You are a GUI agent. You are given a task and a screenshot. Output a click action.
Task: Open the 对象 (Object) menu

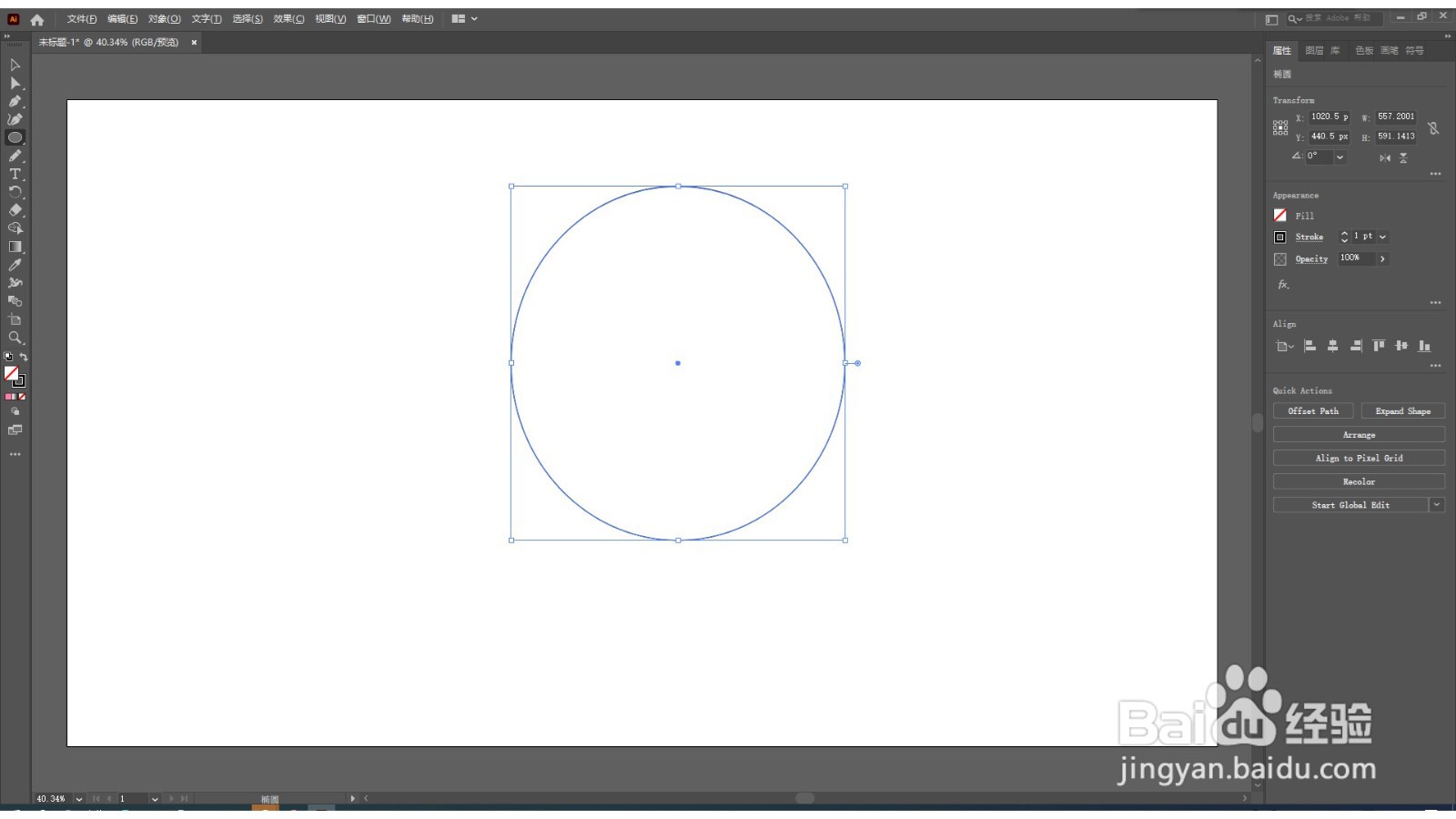coord(165,19)
